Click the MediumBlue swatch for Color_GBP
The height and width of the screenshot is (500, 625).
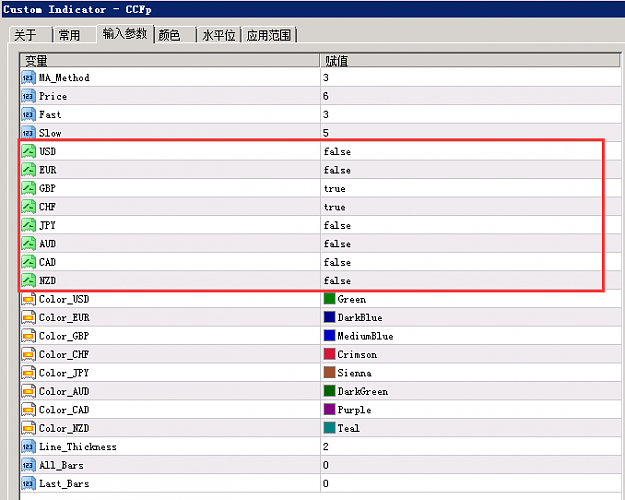pyautogui.click(x=329, y=336)
